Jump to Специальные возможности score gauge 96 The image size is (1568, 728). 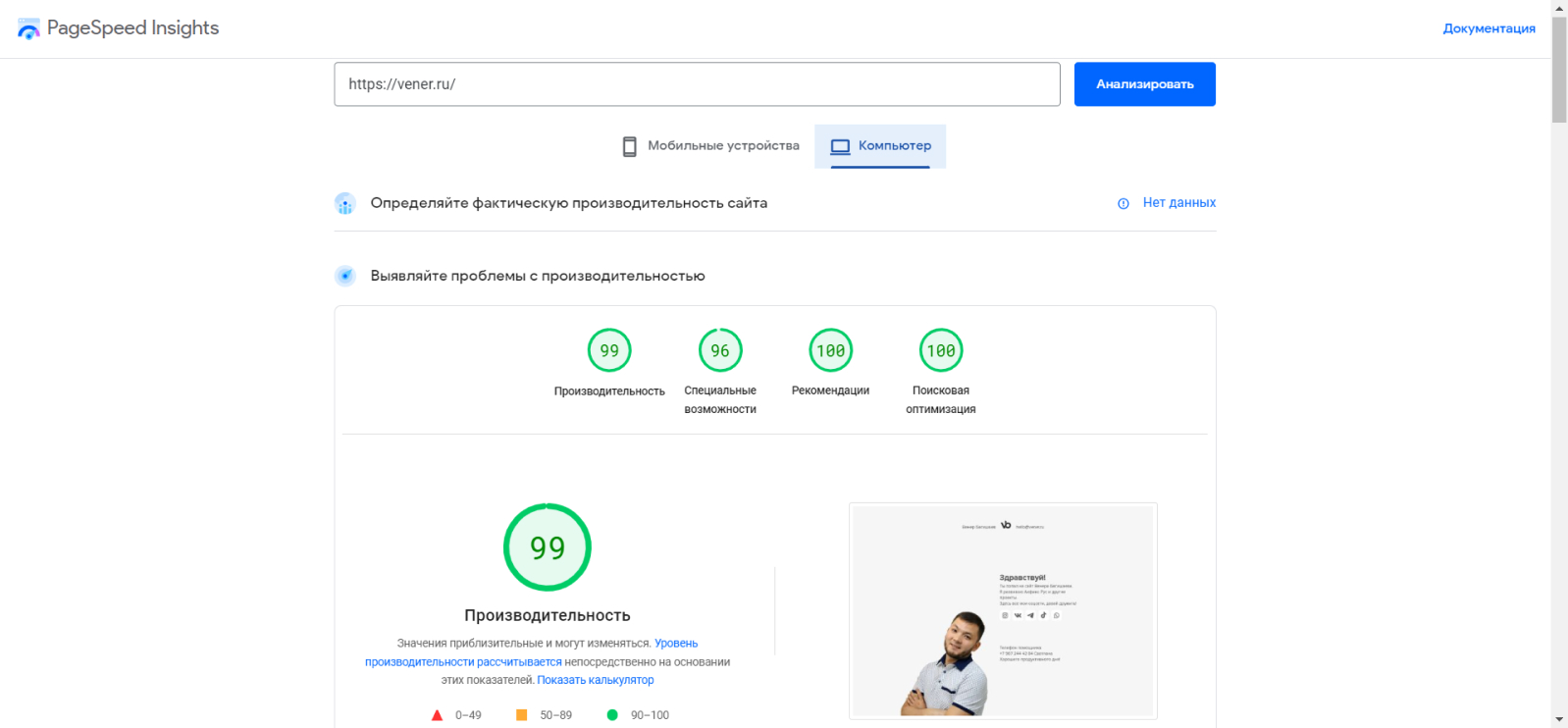(720, 350)
